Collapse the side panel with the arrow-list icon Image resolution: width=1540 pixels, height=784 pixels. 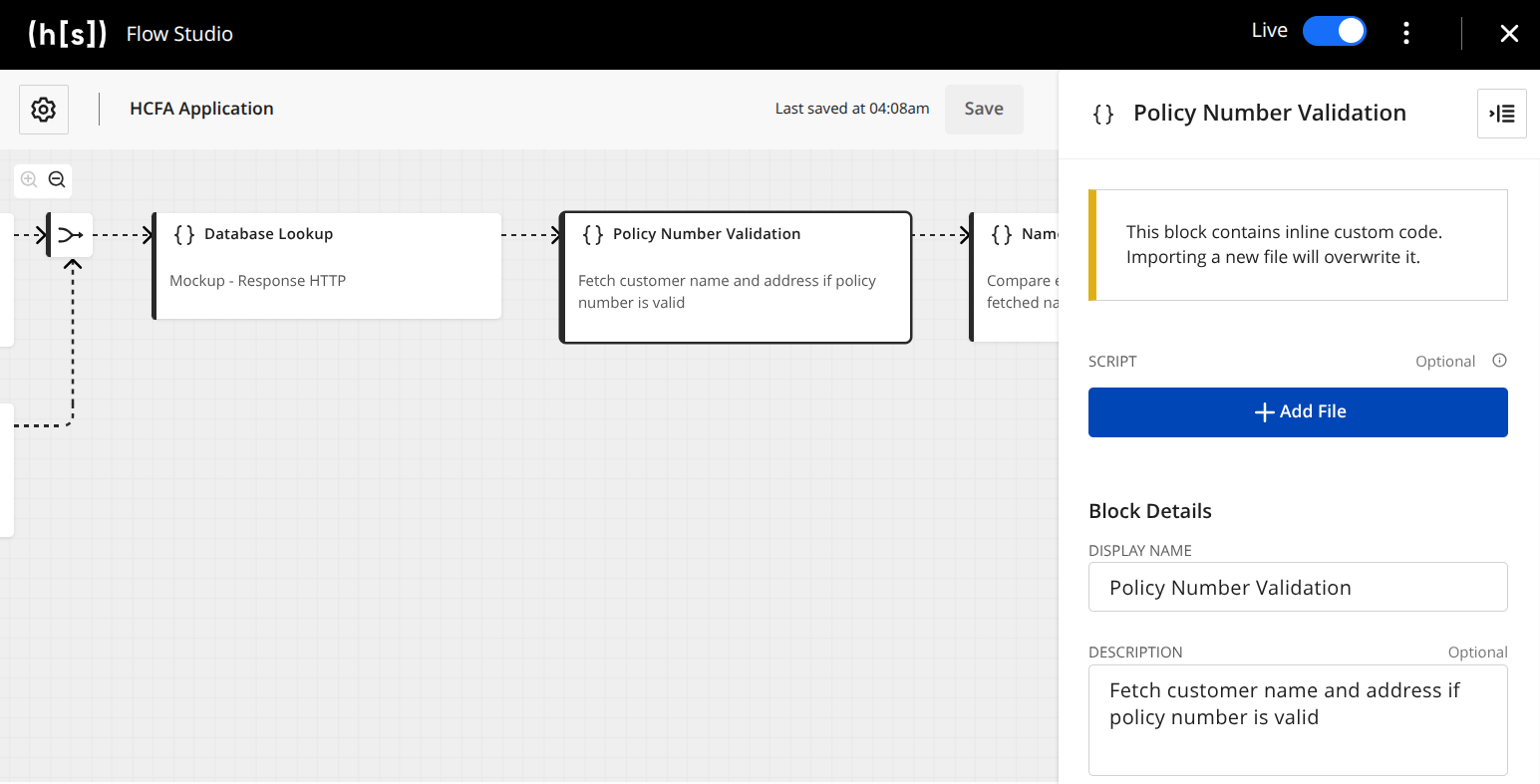click(x=1501, y=114)
